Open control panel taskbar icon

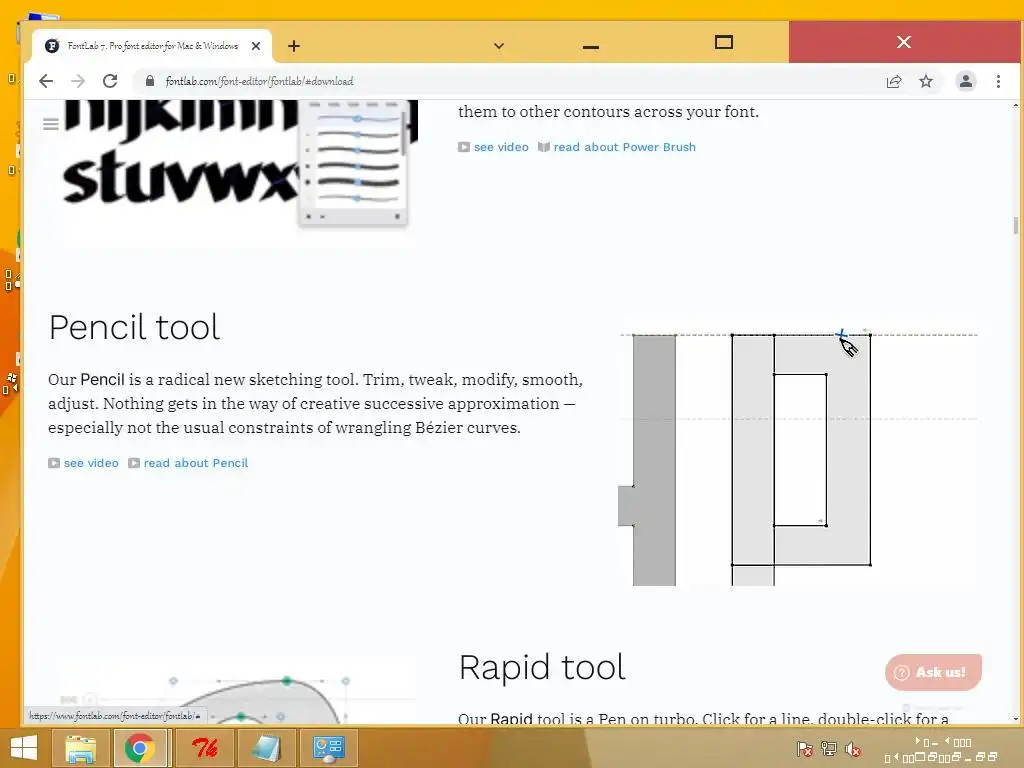coord(328,748)
